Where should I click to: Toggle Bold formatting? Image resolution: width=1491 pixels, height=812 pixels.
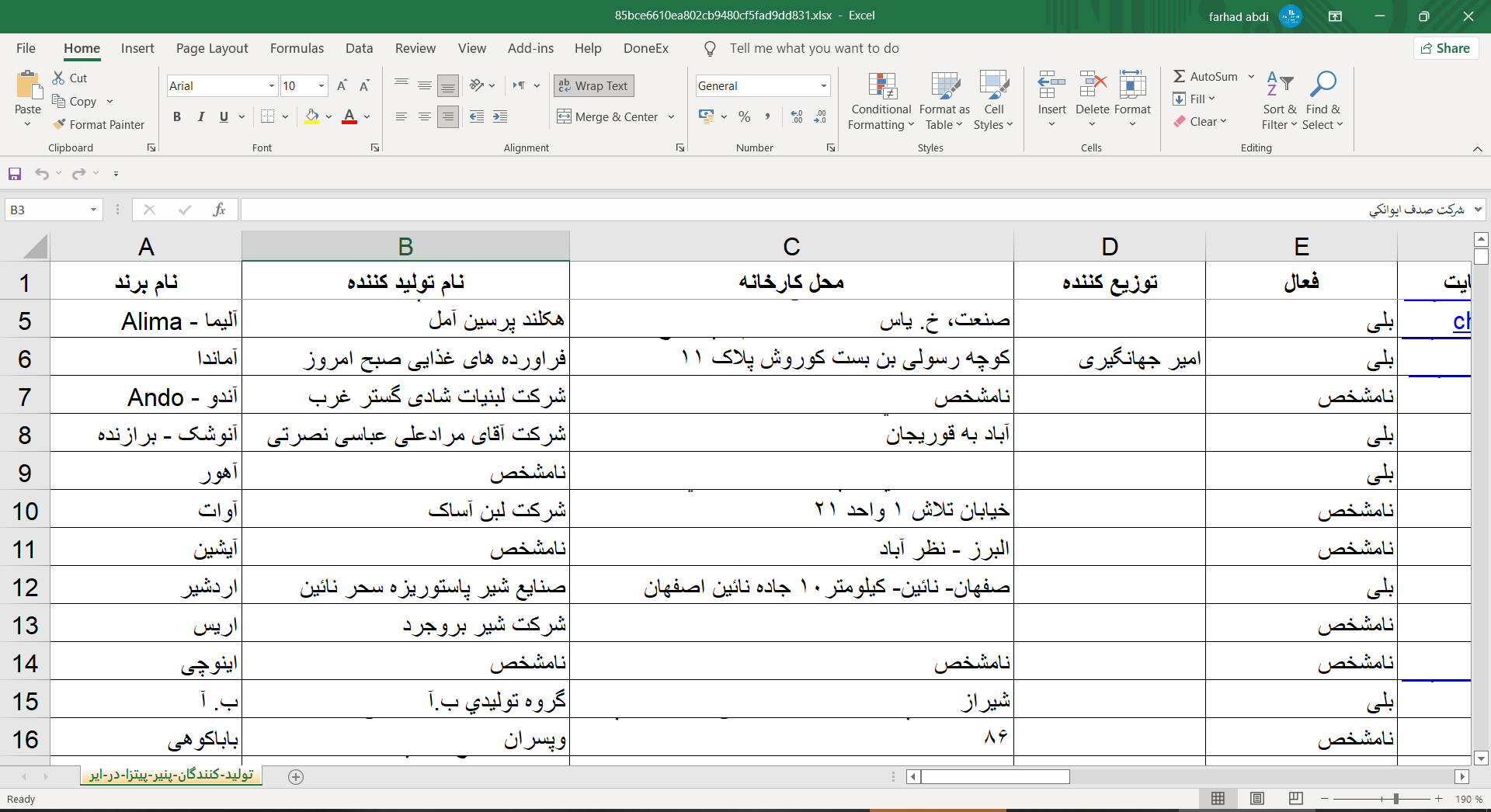click(x=177, y=117)
